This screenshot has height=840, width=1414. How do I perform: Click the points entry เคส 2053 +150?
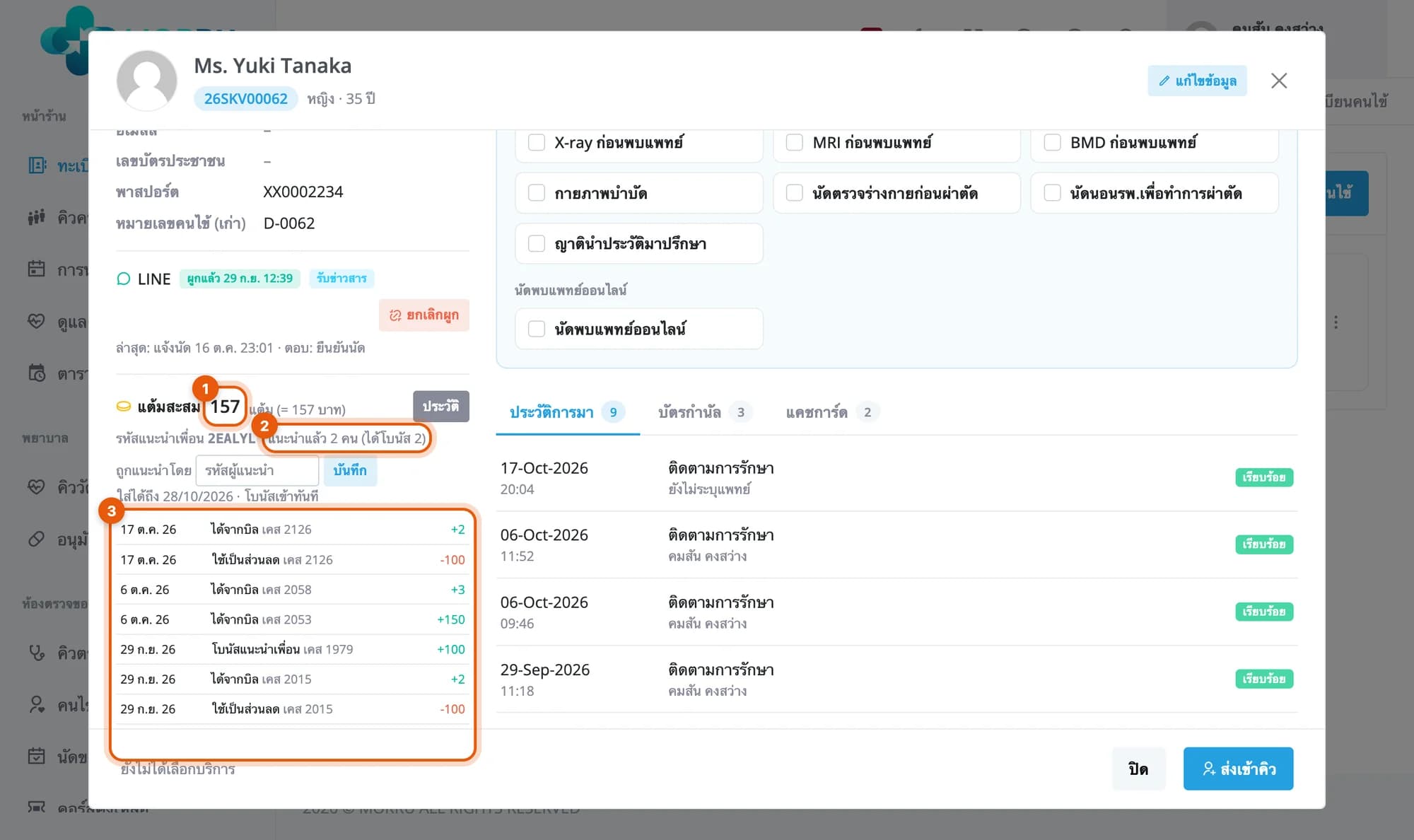click(x=292, y=619)
